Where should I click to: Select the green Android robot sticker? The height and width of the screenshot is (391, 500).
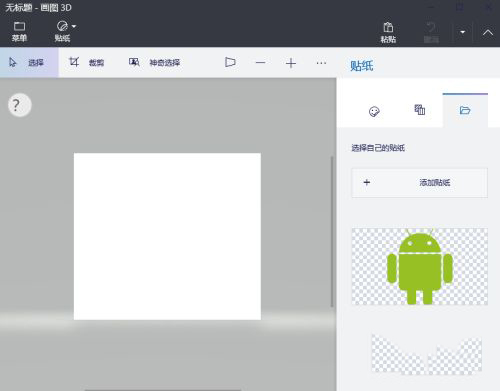coord(420,266)
